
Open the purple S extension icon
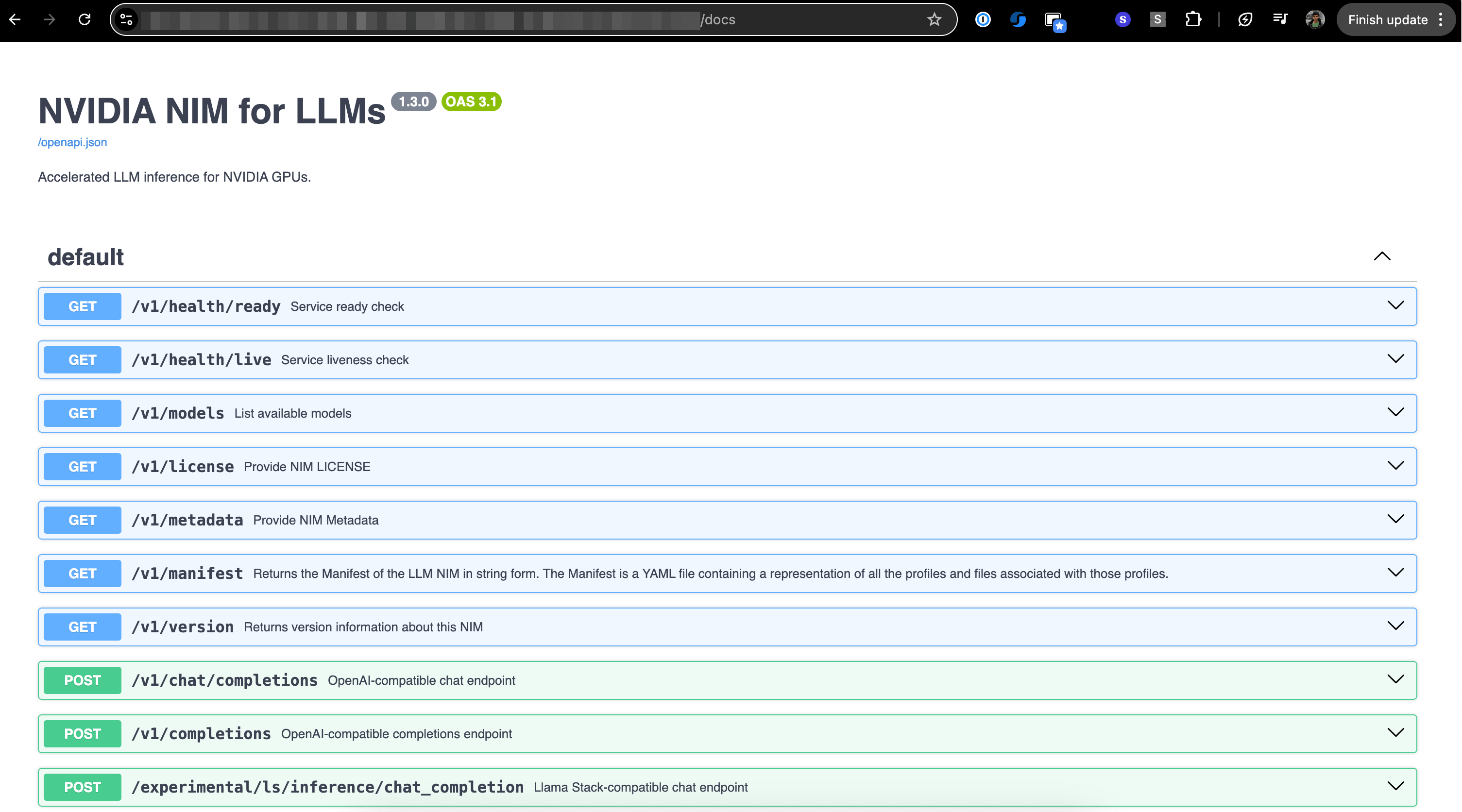[x=1122, y=20]
